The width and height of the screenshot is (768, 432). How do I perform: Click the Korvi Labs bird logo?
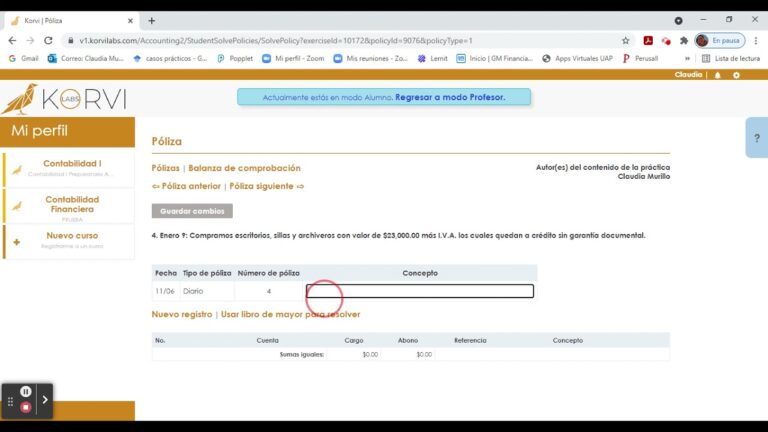20,99
